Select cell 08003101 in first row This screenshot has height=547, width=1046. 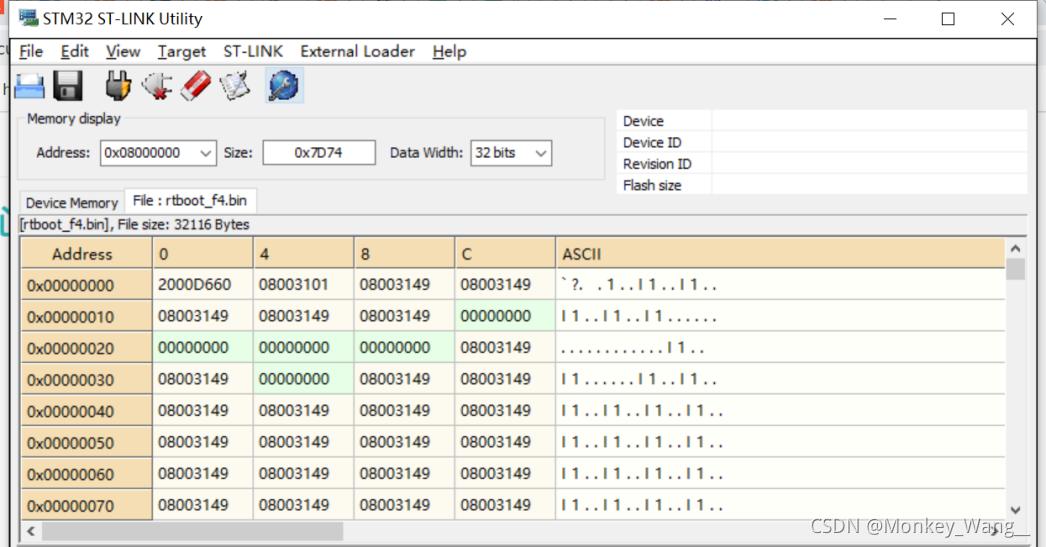[x=304, y=285]
